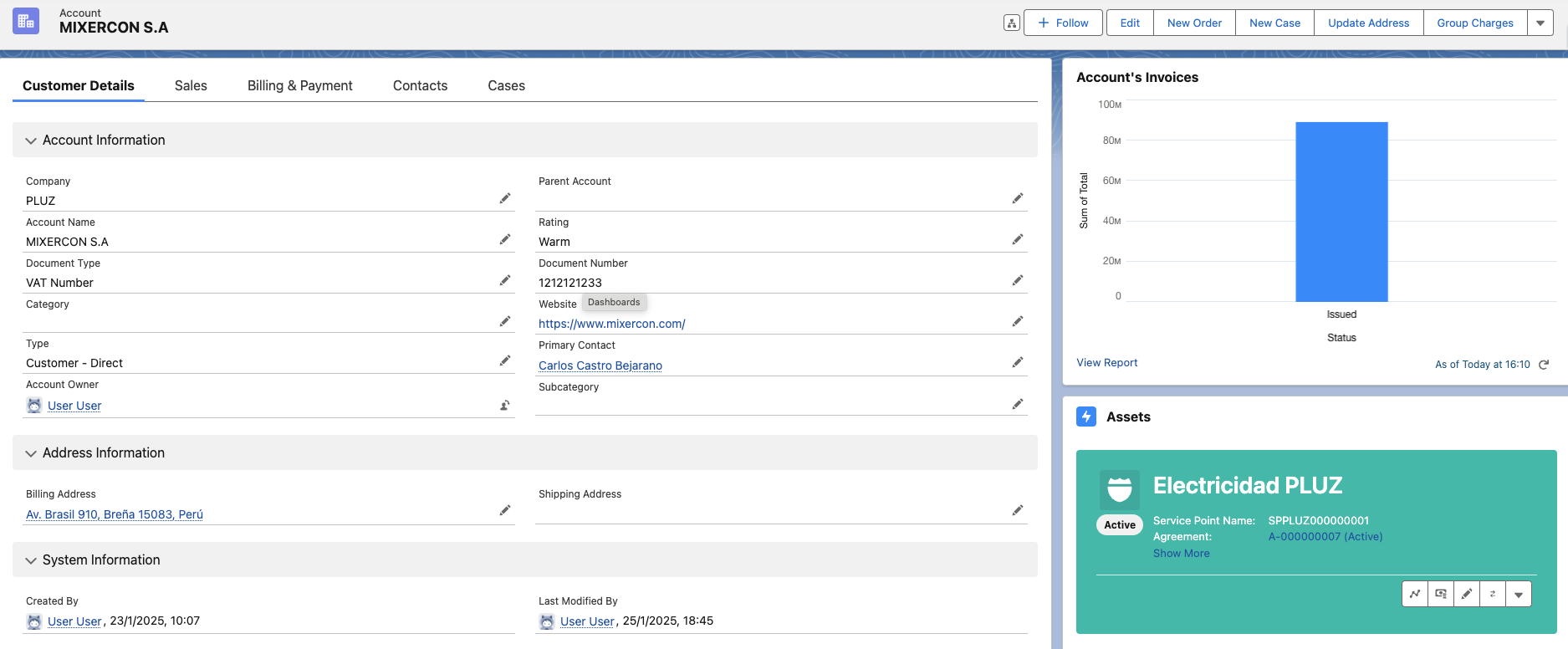Screen dimensions: 1568x649
Task: Open Account Owner User User link
Action: click(x=74, y=406)
